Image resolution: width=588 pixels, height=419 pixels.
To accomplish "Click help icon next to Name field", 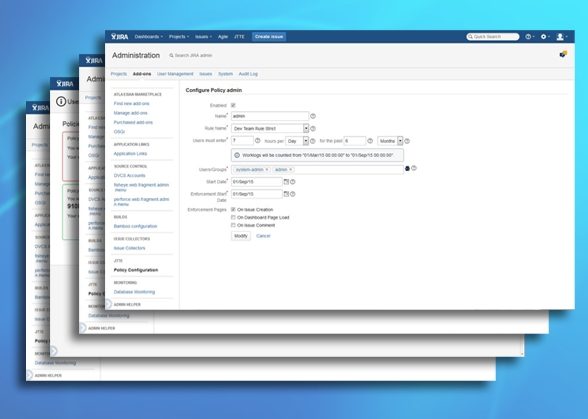I will [313, 116].
